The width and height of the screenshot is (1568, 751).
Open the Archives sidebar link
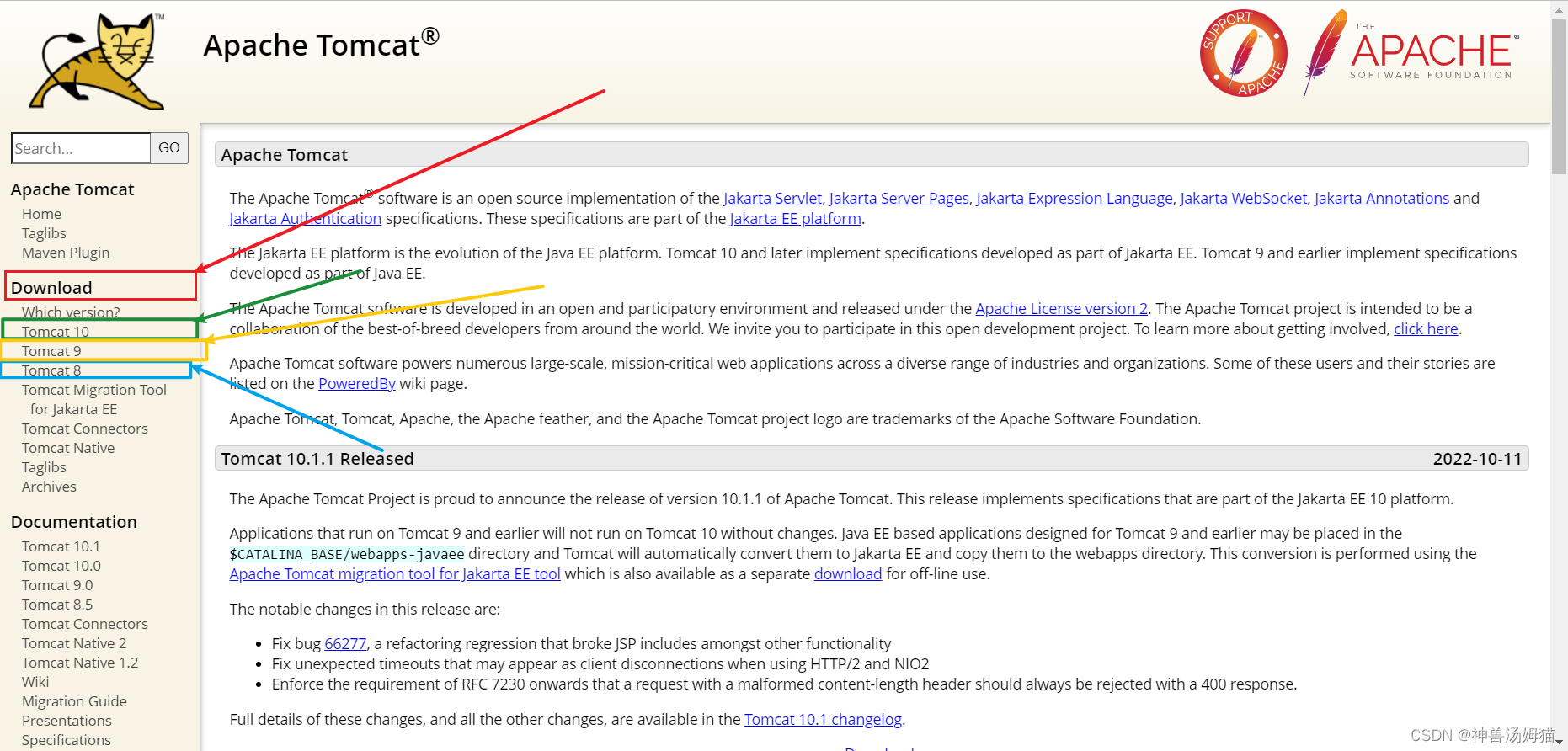(49, 487)
